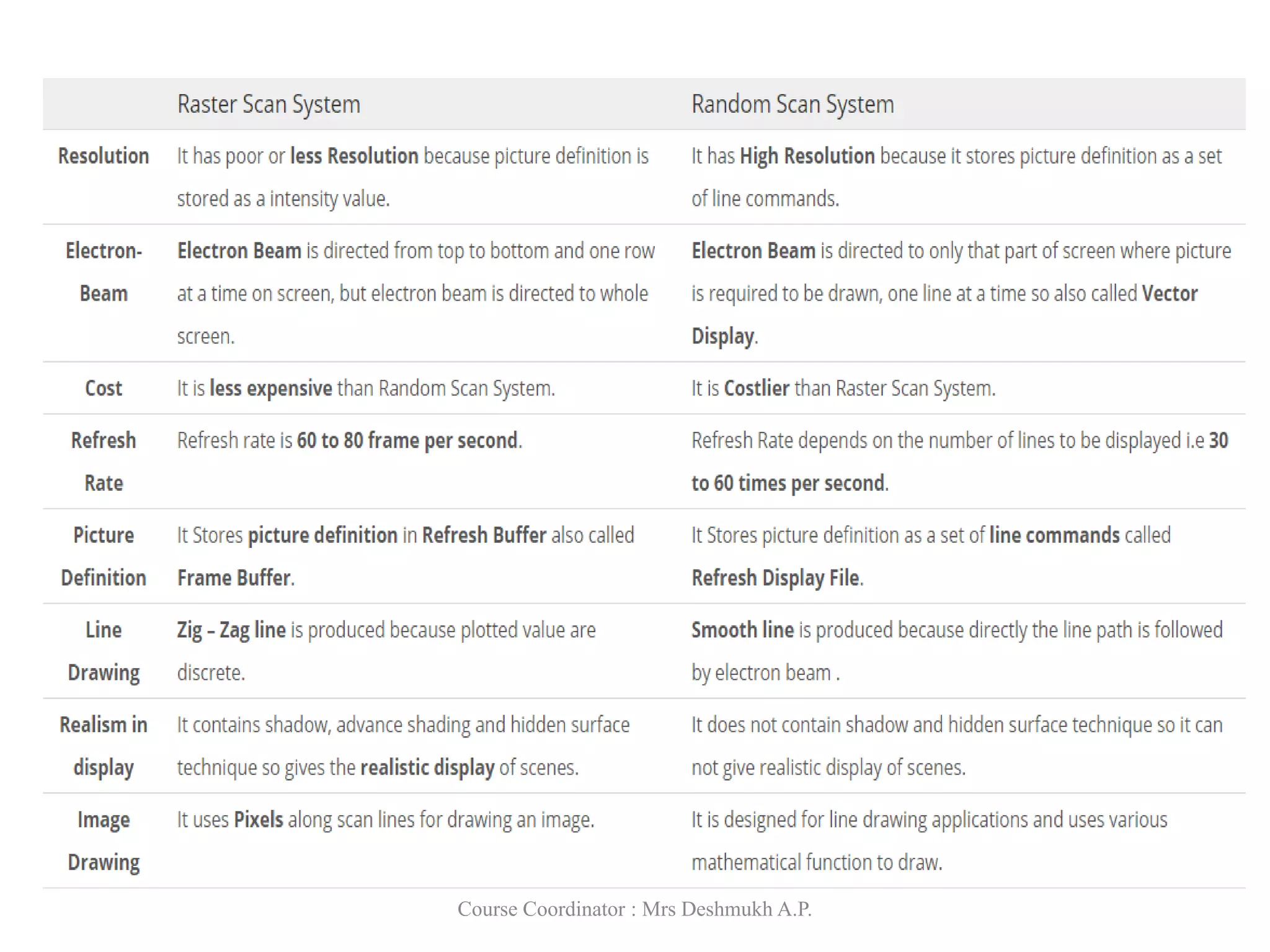Click bold text 'High Resolution'
This screenshot has width=1270, height=952.
[x=807, y=156]
